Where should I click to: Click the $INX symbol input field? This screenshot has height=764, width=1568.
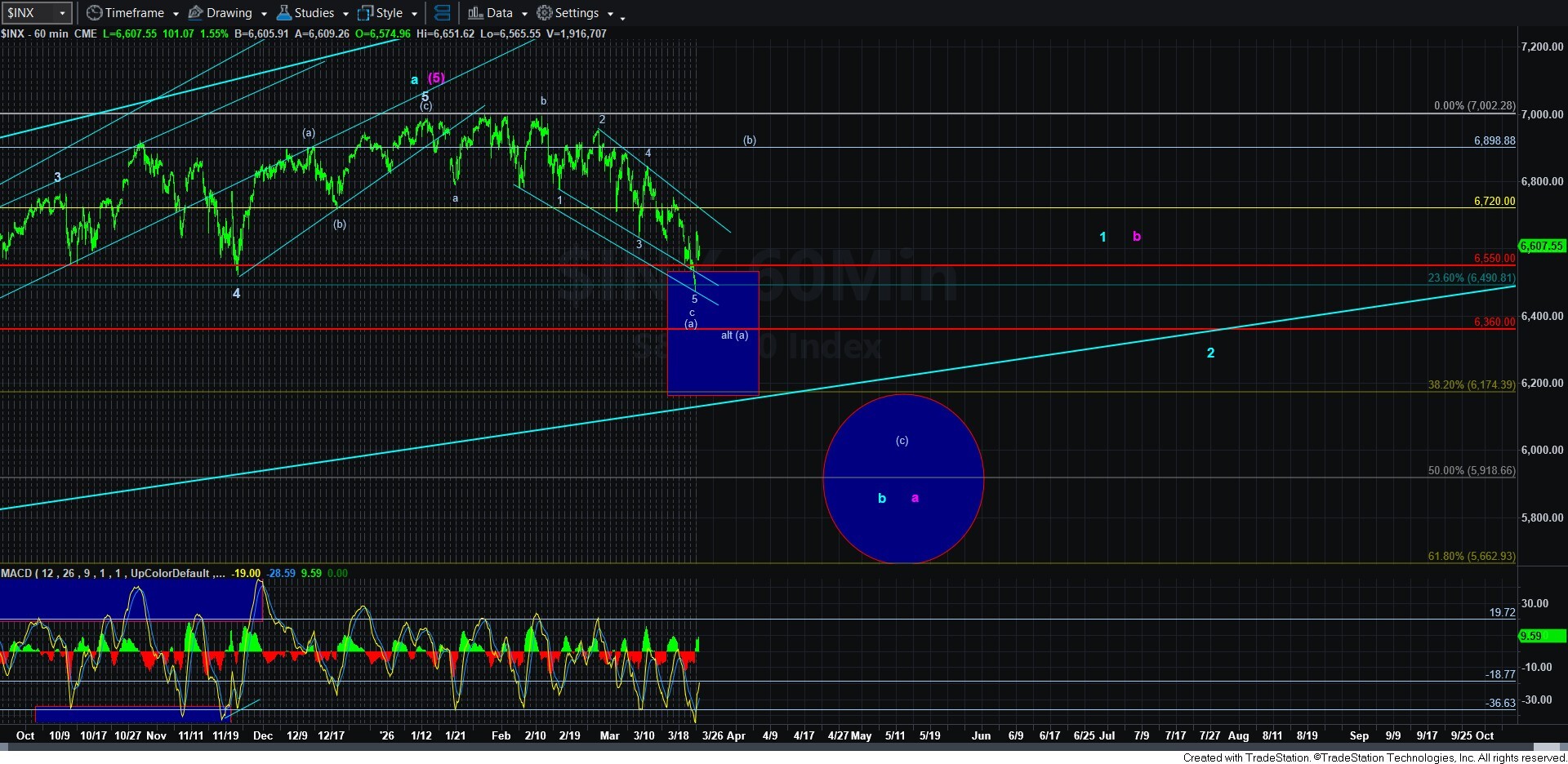click(29, 13)
